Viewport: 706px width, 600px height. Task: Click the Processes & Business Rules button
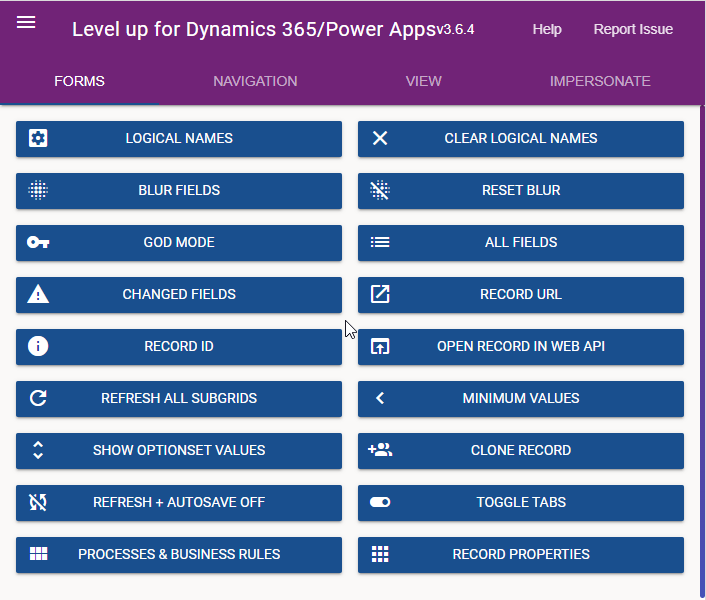pyautogui.click(x=179, y=555)
